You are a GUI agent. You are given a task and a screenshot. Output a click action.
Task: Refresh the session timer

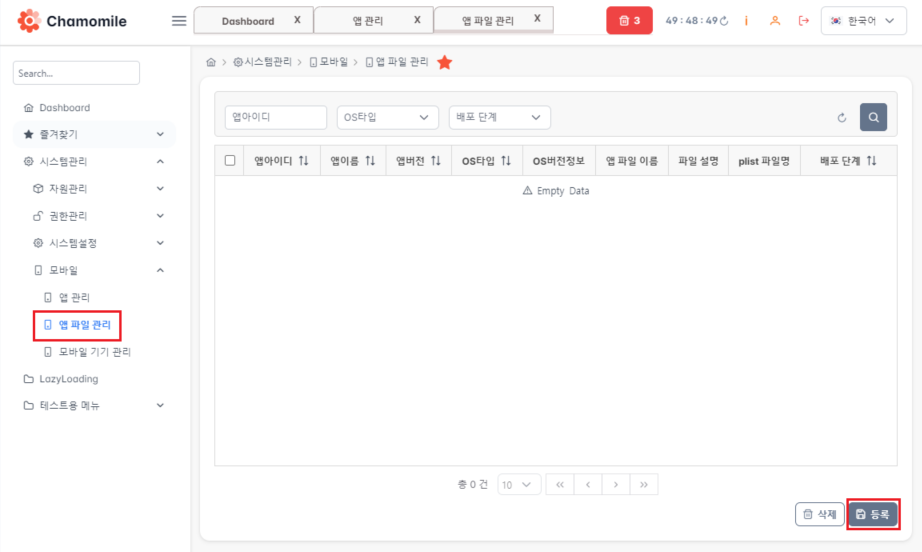tap(724, 21)
